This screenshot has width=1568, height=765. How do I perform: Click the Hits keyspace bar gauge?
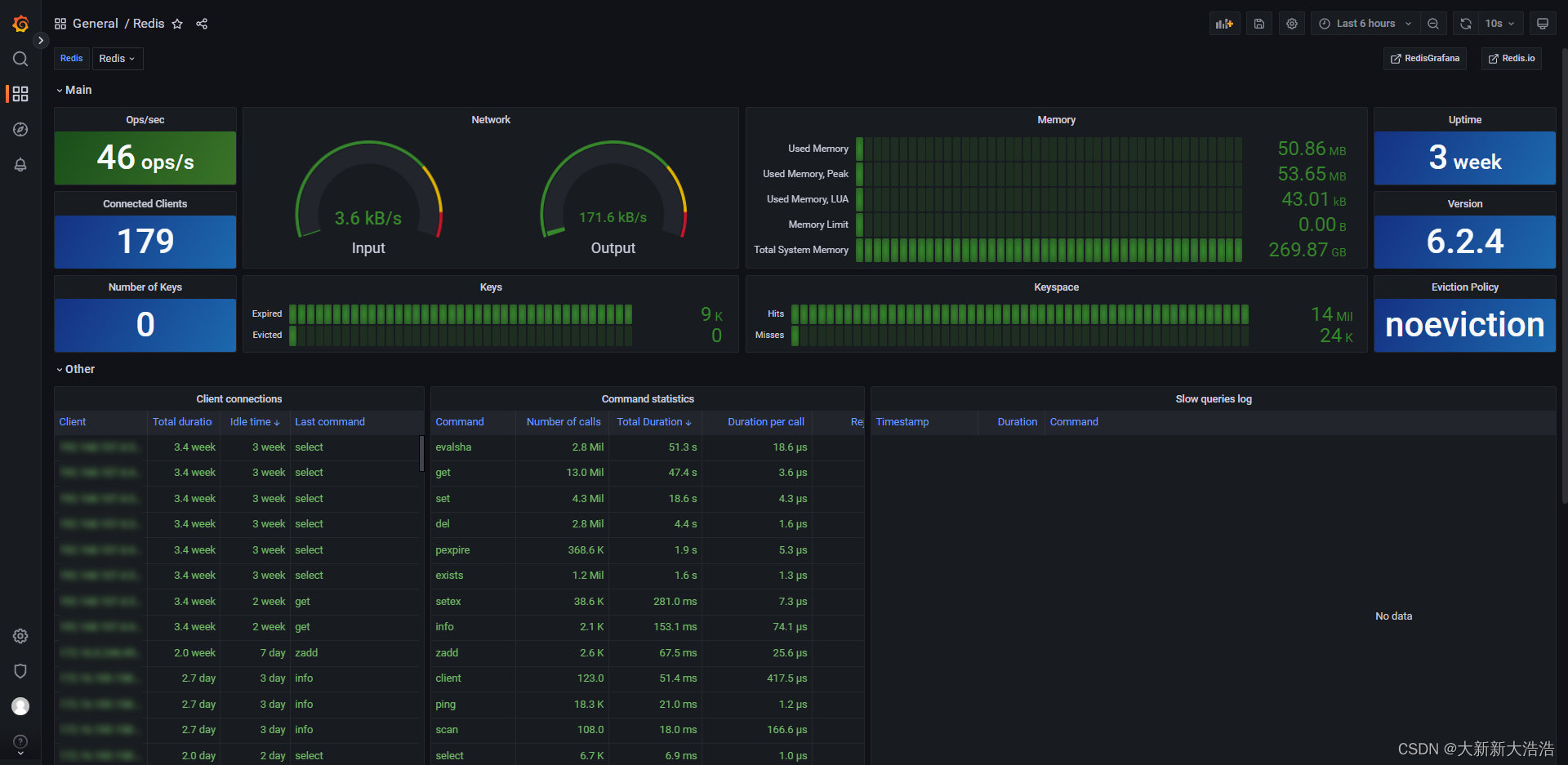1020,314
